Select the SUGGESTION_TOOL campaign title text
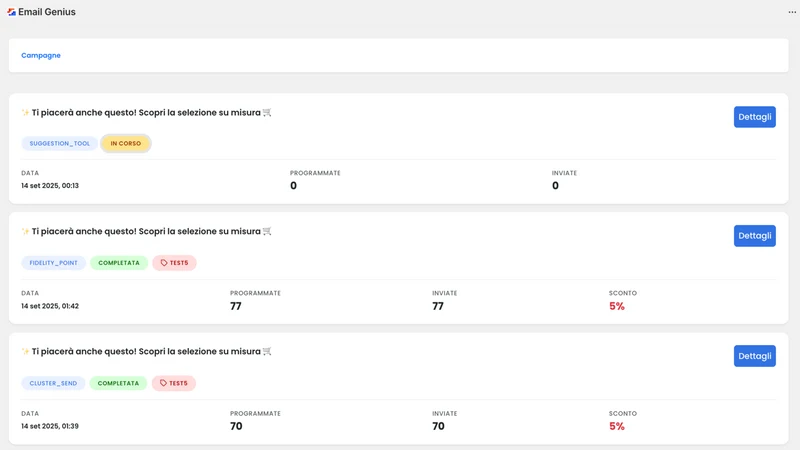This screenshot has height=450, width=800. click(x=146, y=112)
